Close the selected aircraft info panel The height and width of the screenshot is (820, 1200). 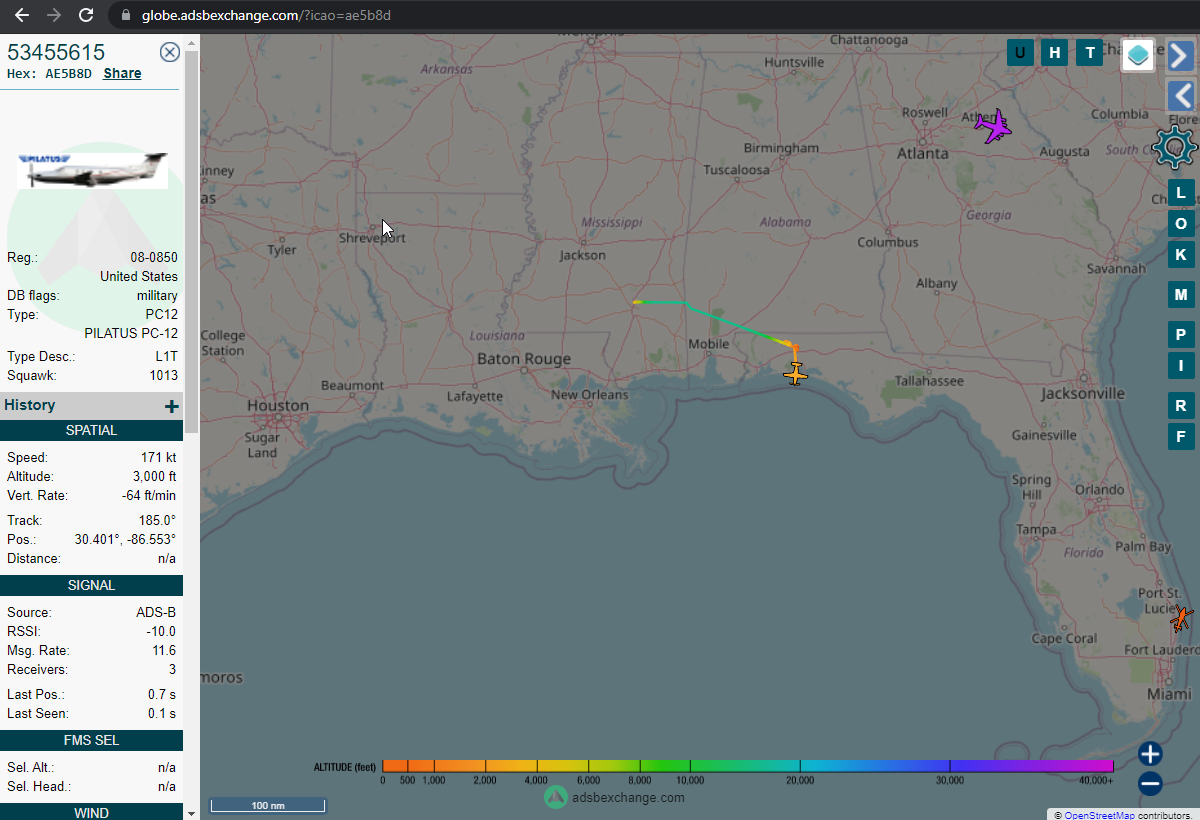pos(170,53)
